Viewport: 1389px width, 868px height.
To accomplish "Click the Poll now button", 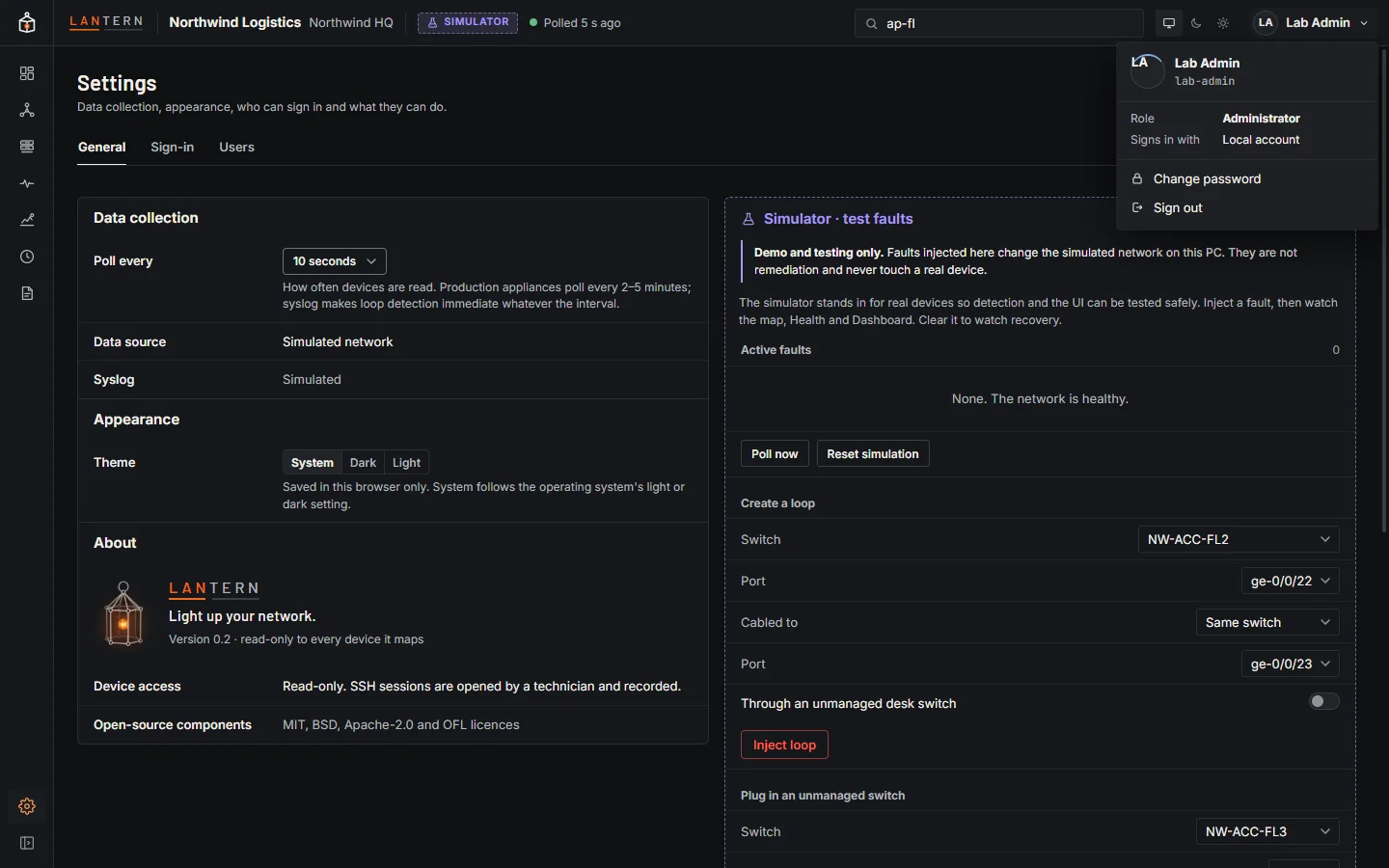I will 775,454.
